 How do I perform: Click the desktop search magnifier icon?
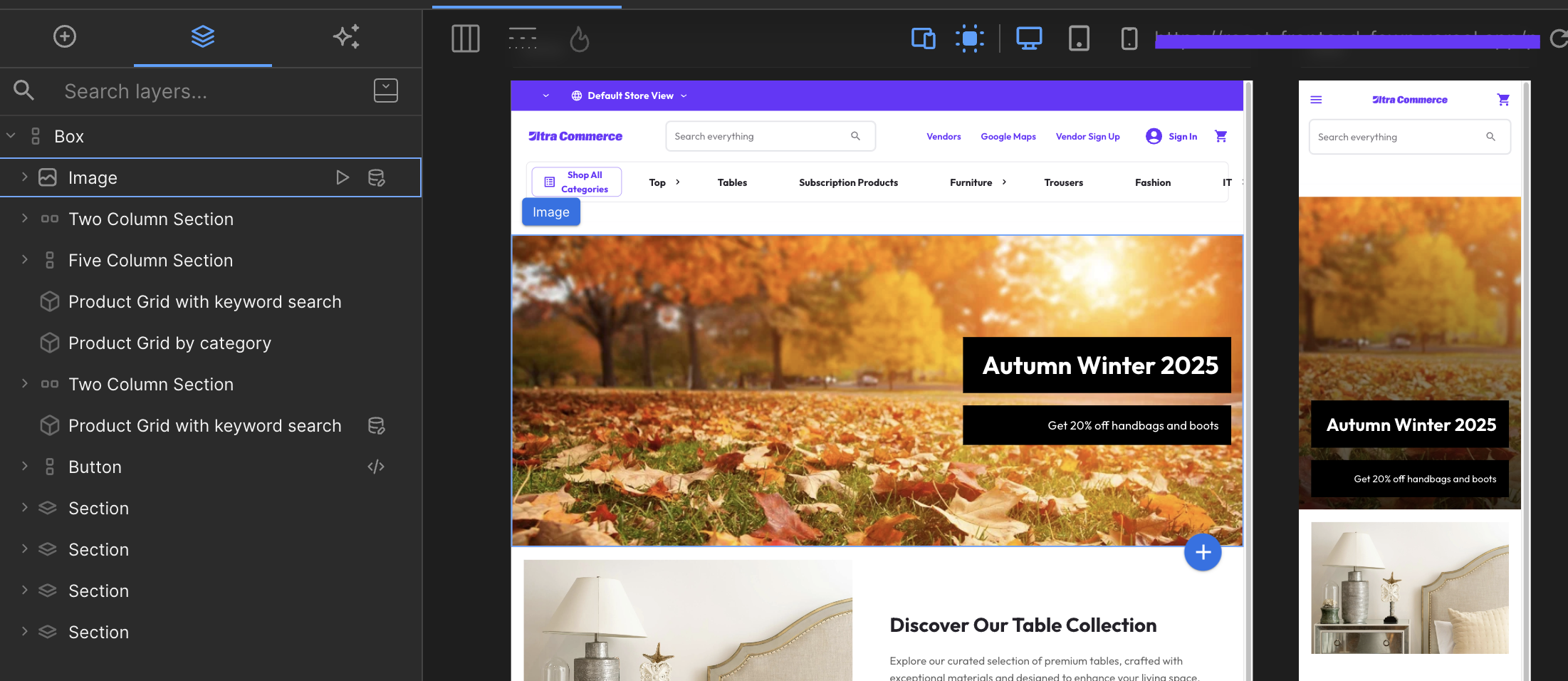coord(856,136)
